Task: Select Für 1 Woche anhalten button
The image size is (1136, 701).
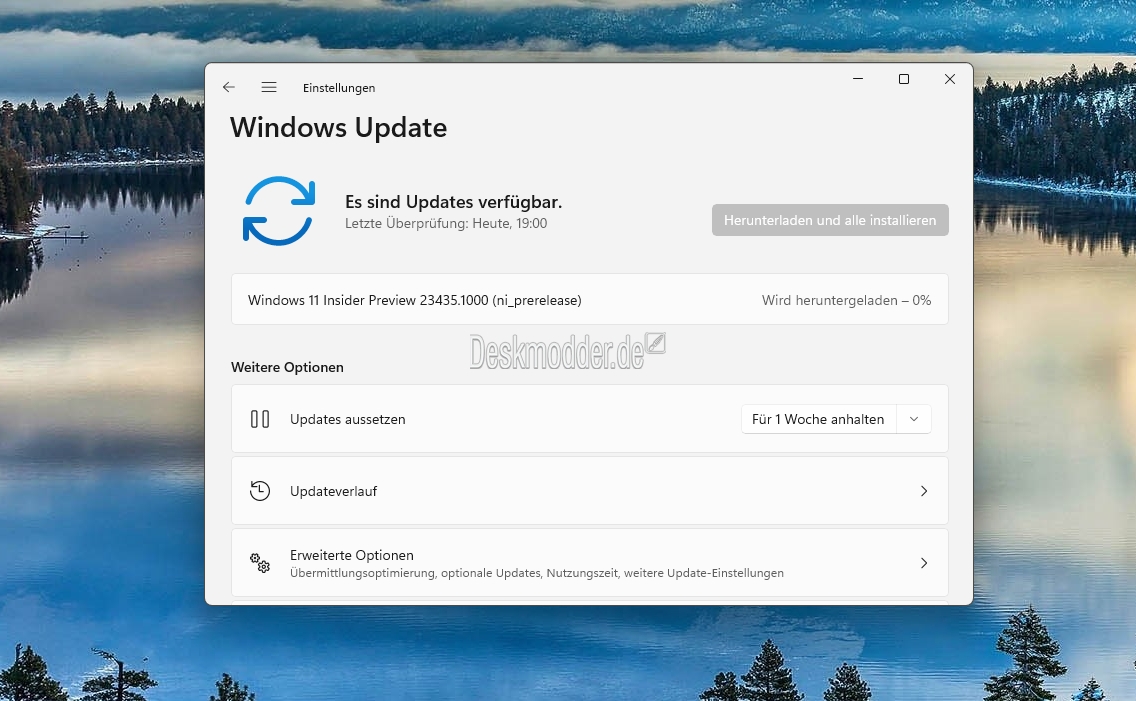Action: coord(819,419)
